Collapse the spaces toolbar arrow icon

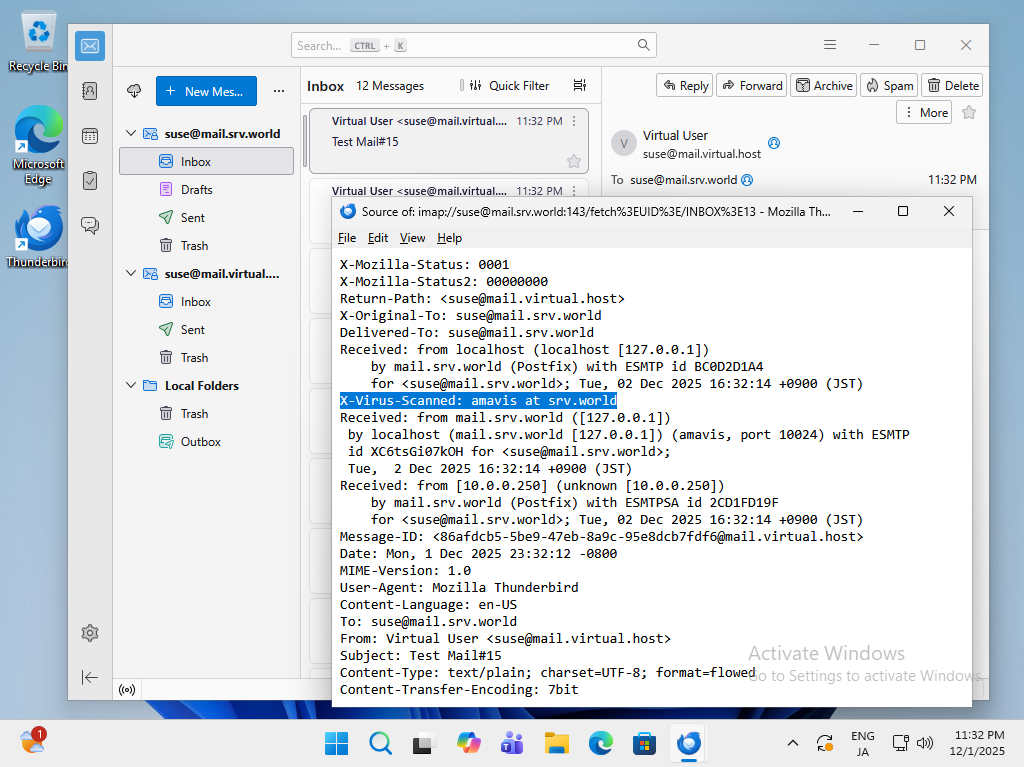[x=90, y=677]
